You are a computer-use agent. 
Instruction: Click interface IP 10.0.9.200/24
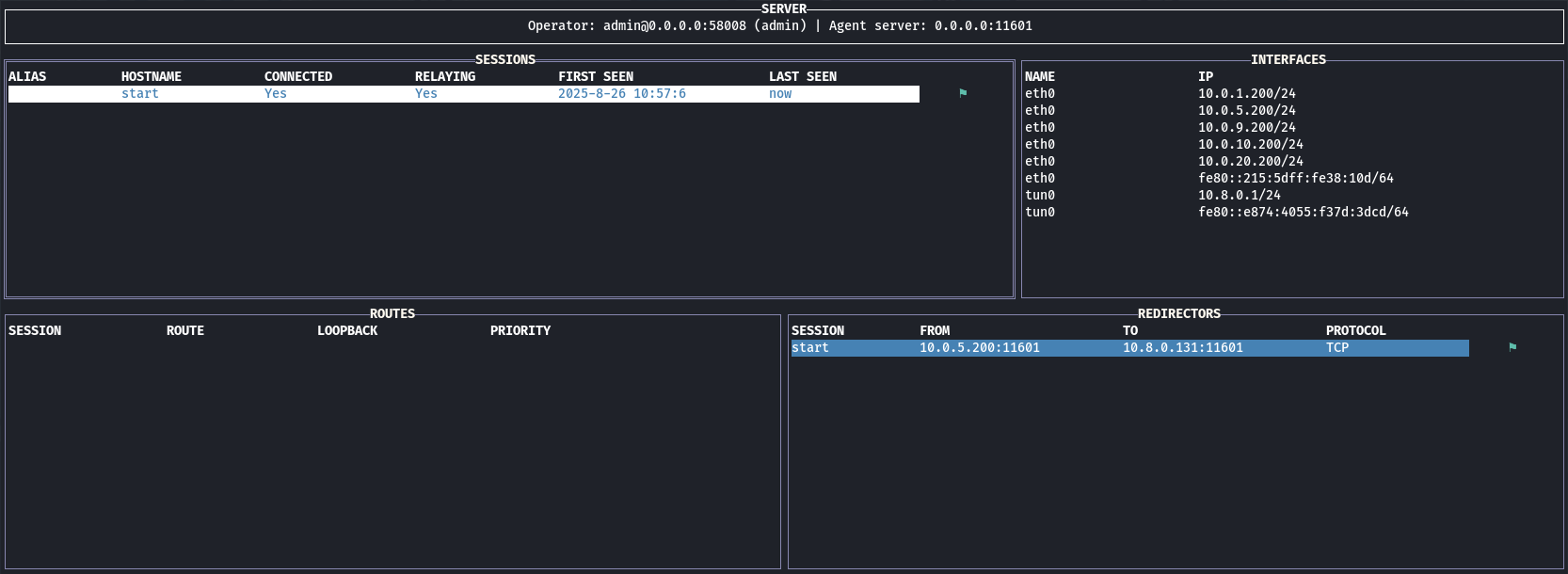1247,128
